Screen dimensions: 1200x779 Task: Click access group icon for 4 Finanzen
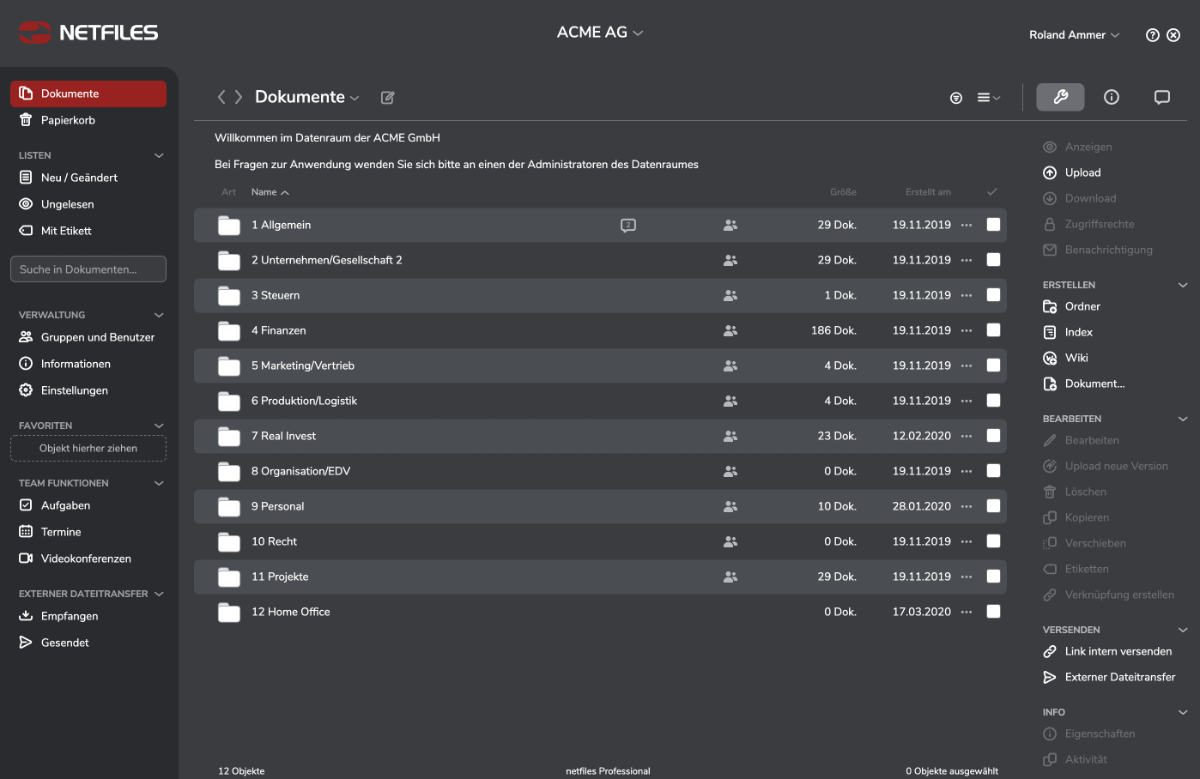click(730, 331)
